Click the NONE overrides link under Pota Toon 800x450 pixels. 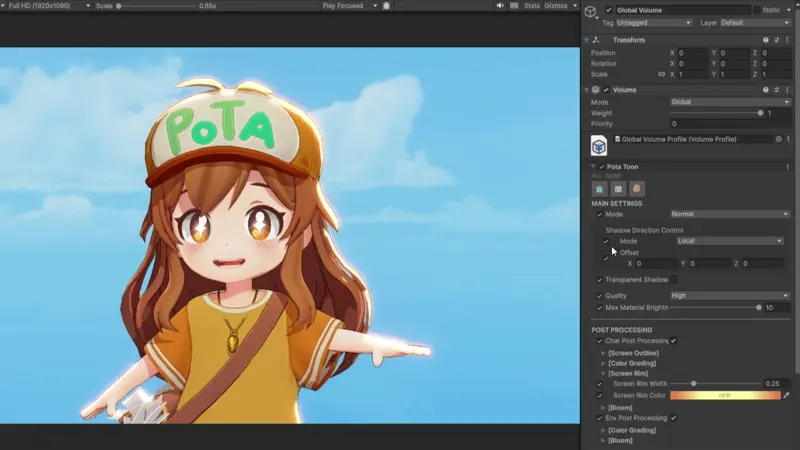pyautogui.click(x=613, y=176)
